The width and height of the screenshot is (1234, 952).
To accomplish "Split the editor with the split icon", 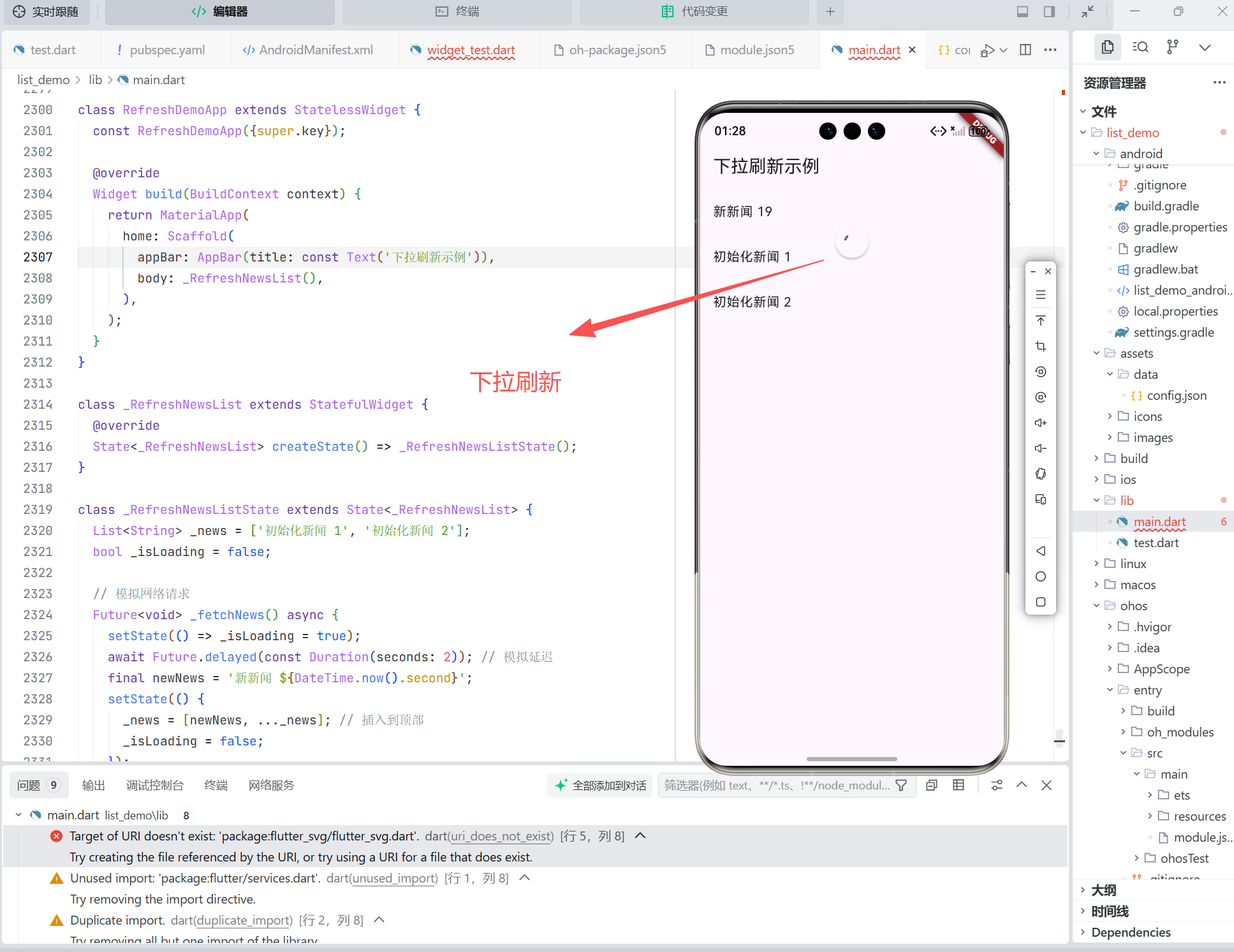I will (x=1025, y=50).
